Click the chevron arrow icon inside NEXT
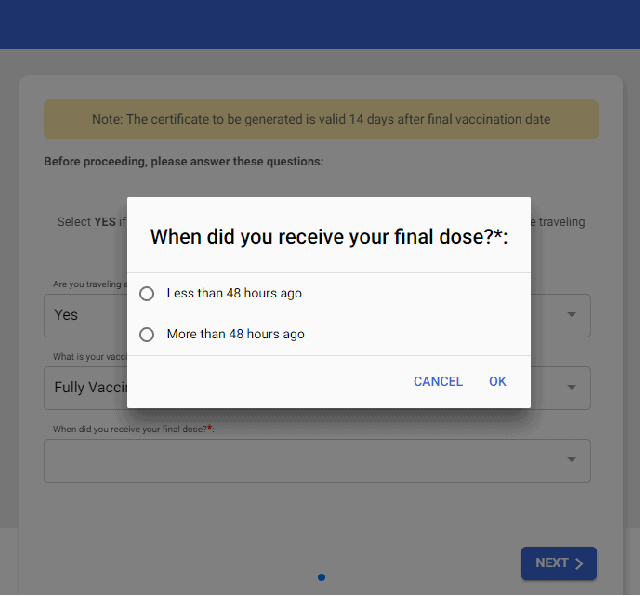 pos(579,563)
